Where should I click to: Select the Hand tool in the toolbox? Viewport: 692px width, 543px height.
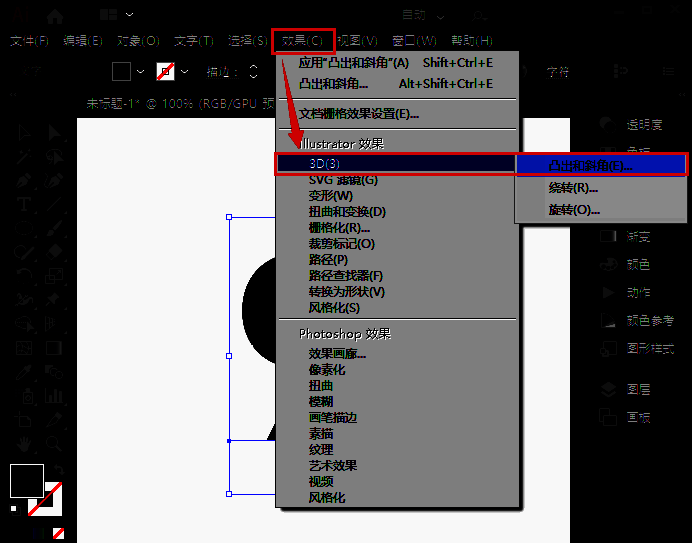tap(24, 442)
